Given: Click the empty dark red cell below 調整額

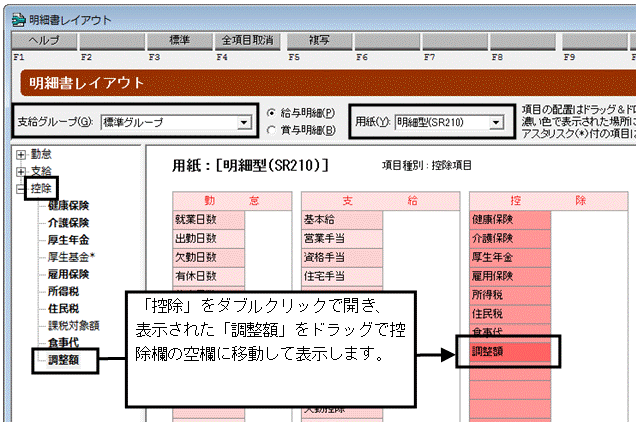Looking at the screenshot, I should tap(510, 370).
